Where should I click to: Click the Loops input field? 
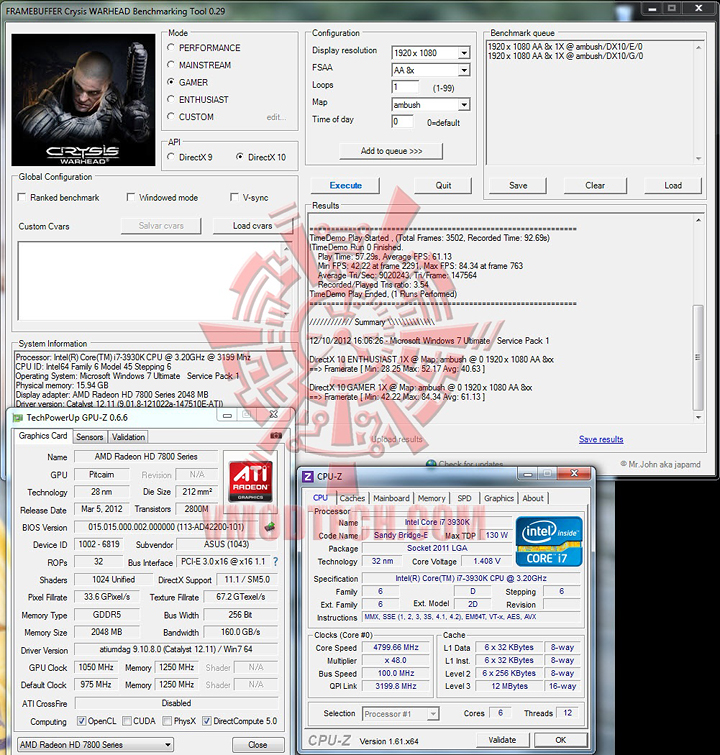coord(405,87)
